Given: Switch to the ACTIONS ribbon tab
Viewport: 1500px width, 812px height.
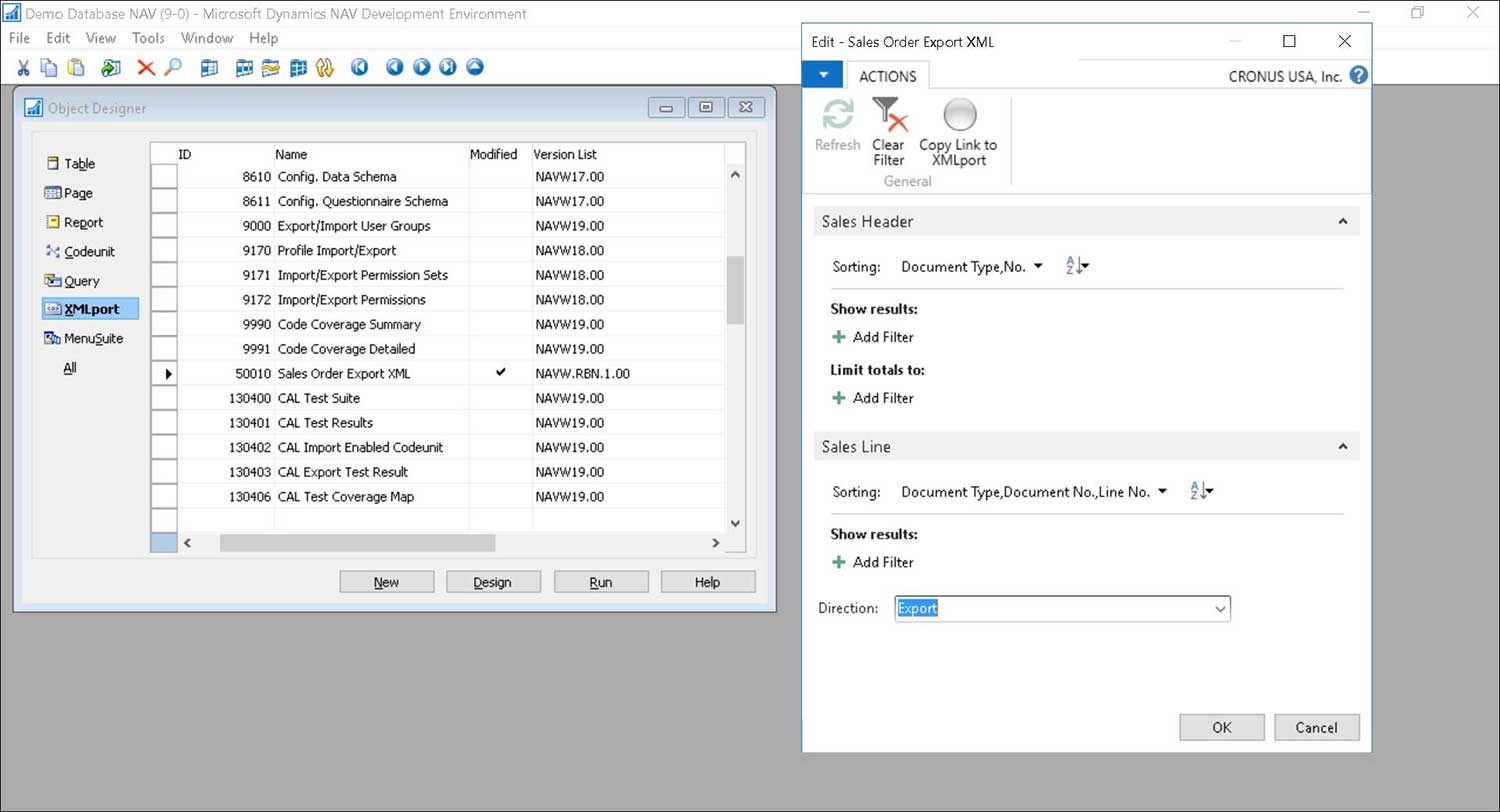Looking at the screenshot, I should pyautogui.click(x=888, y=75).
